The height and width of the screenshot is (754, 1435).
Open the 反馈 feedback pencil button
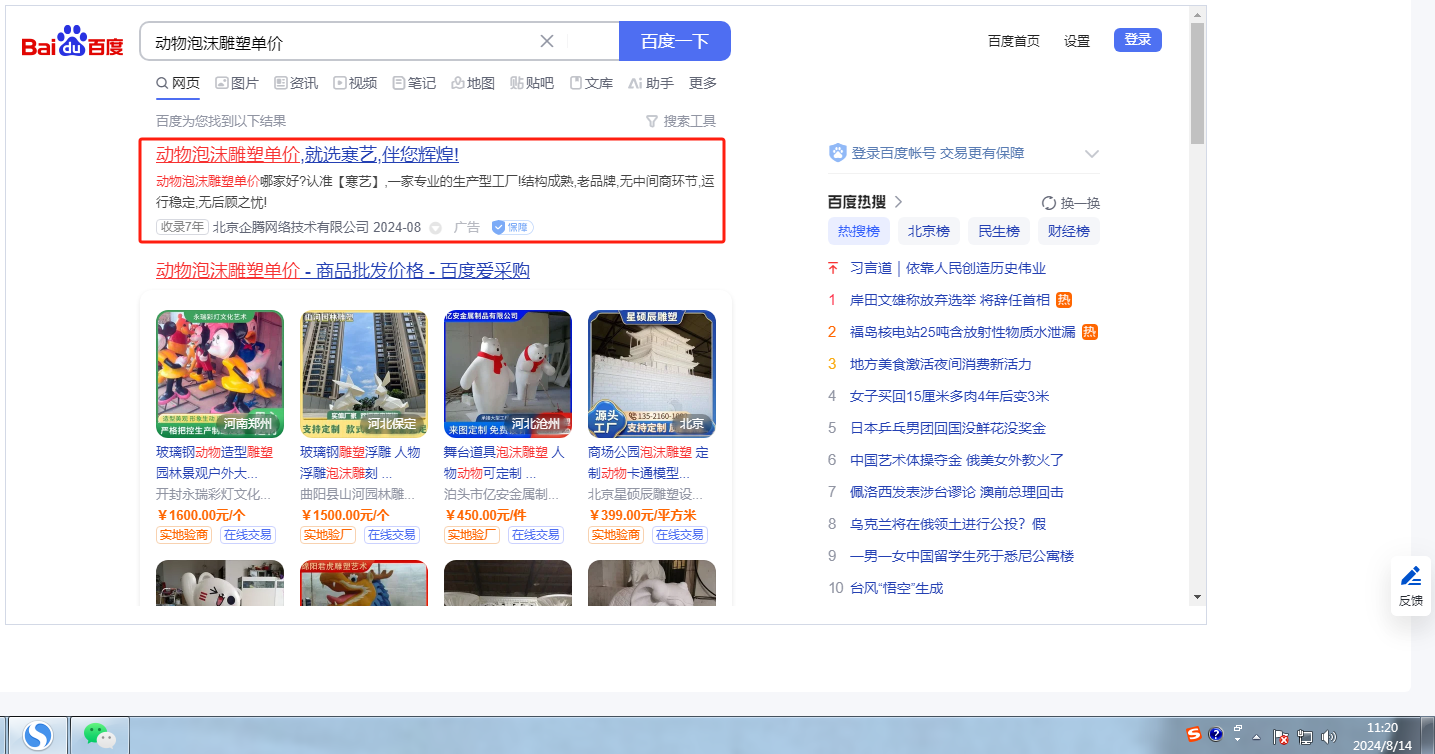(x=1411, y=586)
